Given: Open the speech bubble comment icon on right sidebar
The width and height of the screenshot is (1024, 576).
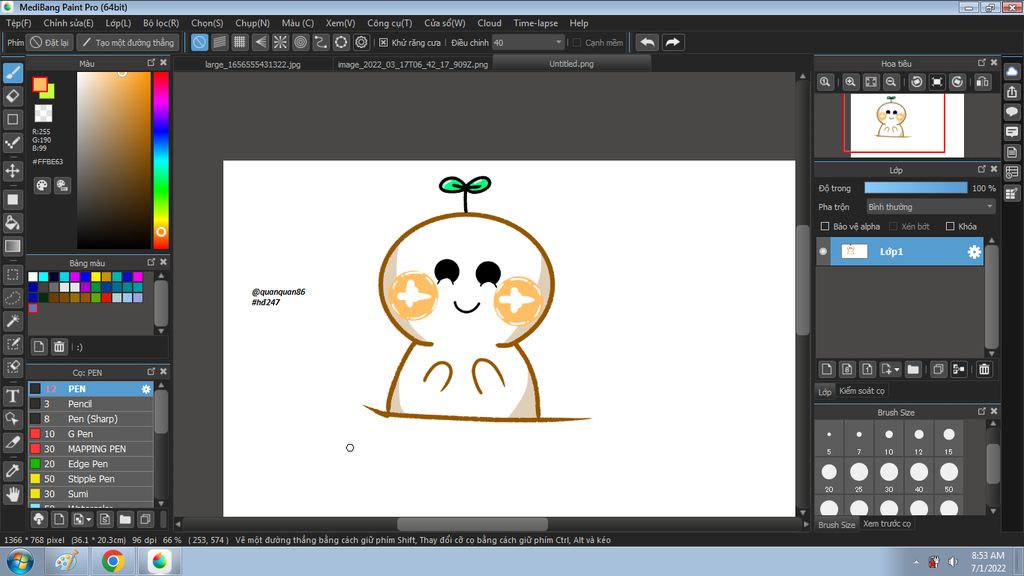Looking at the screenshot, I should tap(1012, 112).
